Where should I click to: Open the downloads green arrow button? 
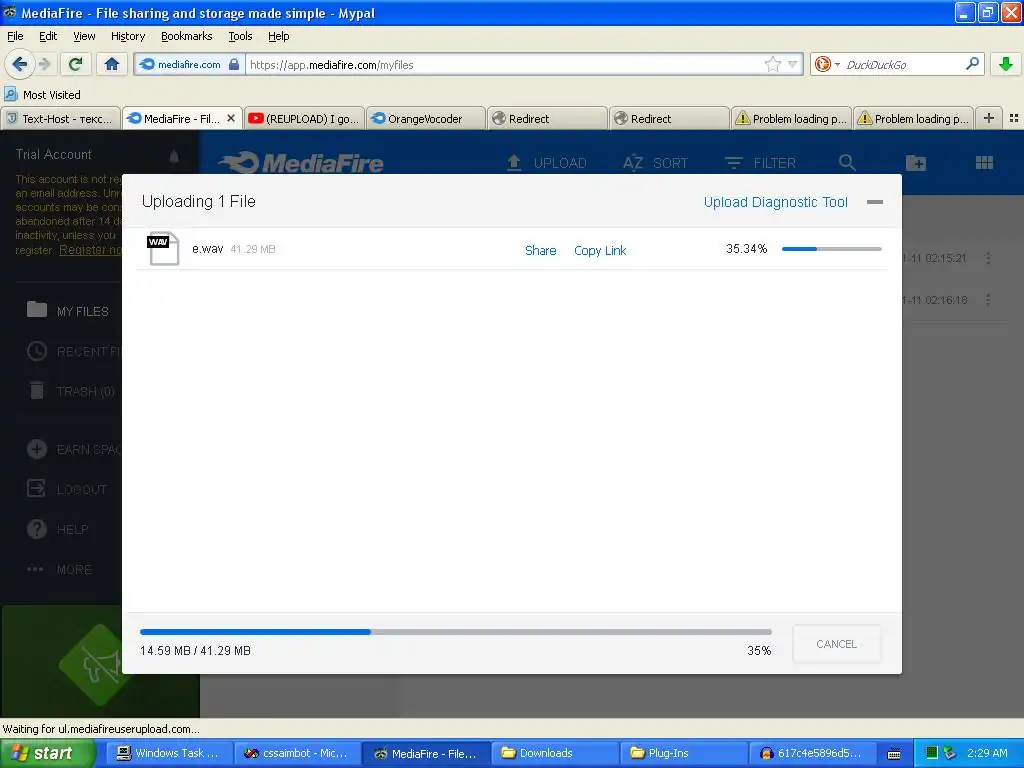[x=1006, y=64]
